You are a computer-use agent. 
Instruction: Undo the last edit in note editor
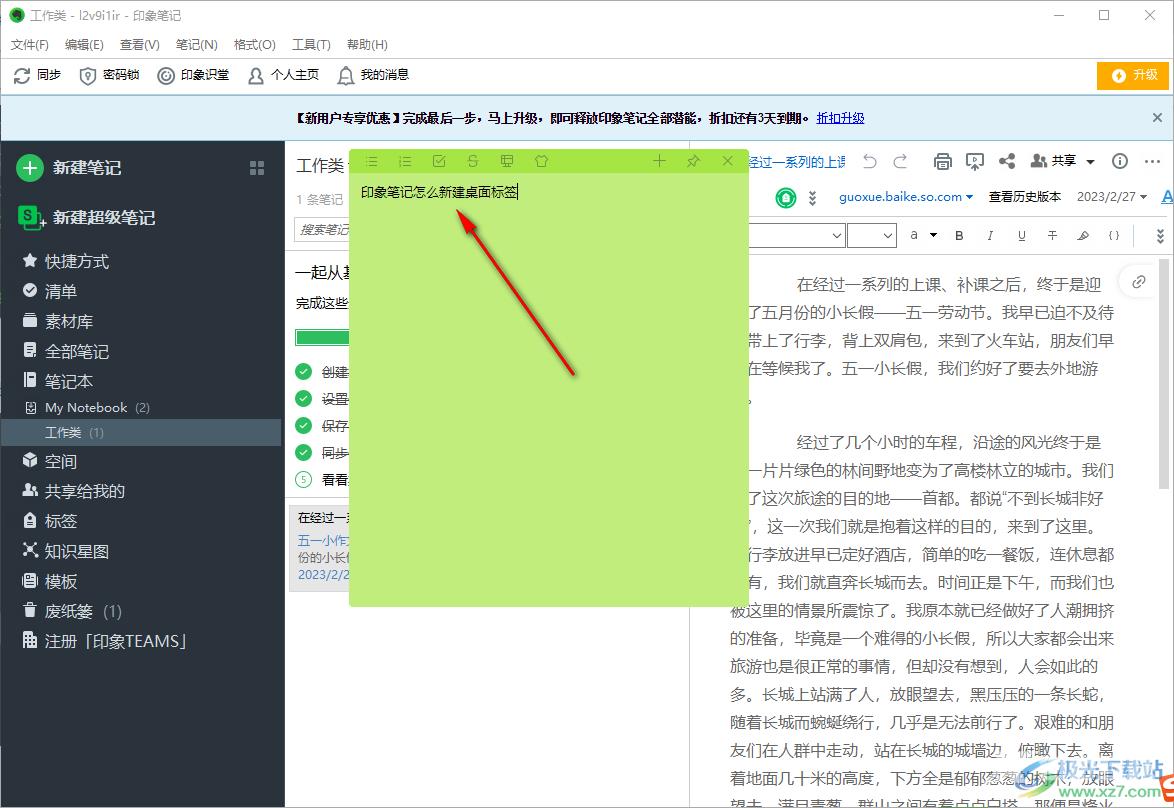[x=869, y=161]
